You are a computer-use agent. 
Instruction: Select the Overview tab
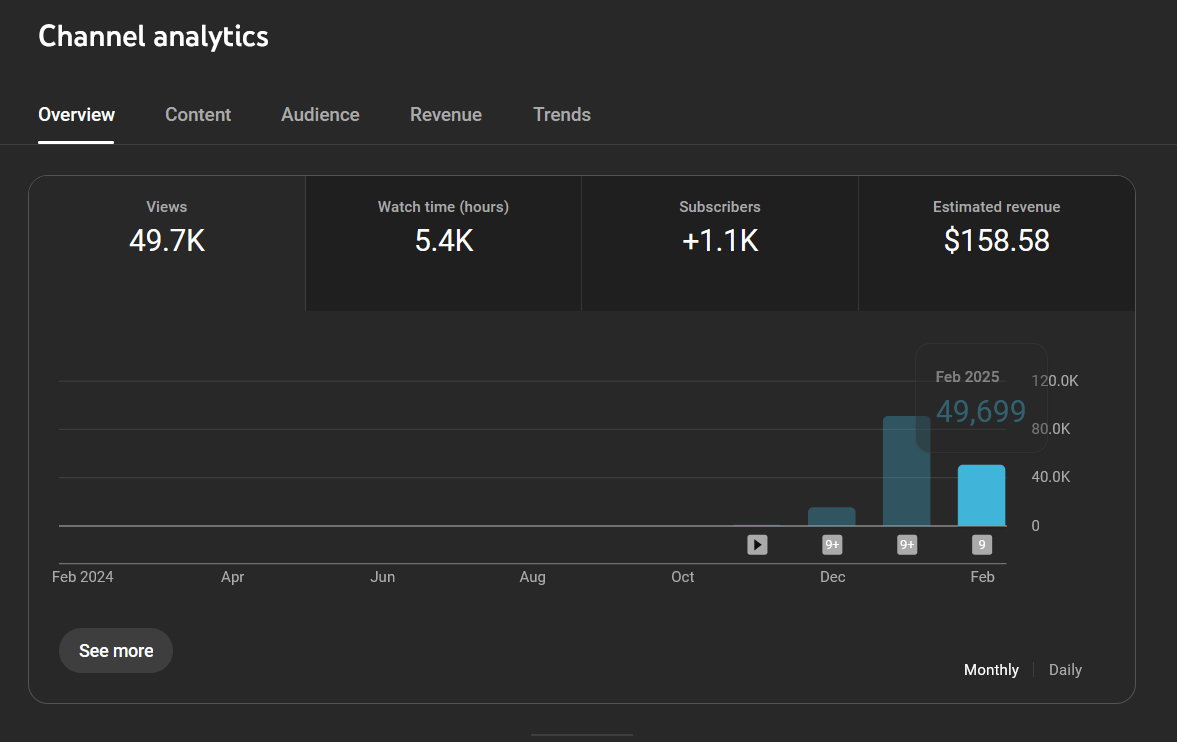[x=76, y=115]
